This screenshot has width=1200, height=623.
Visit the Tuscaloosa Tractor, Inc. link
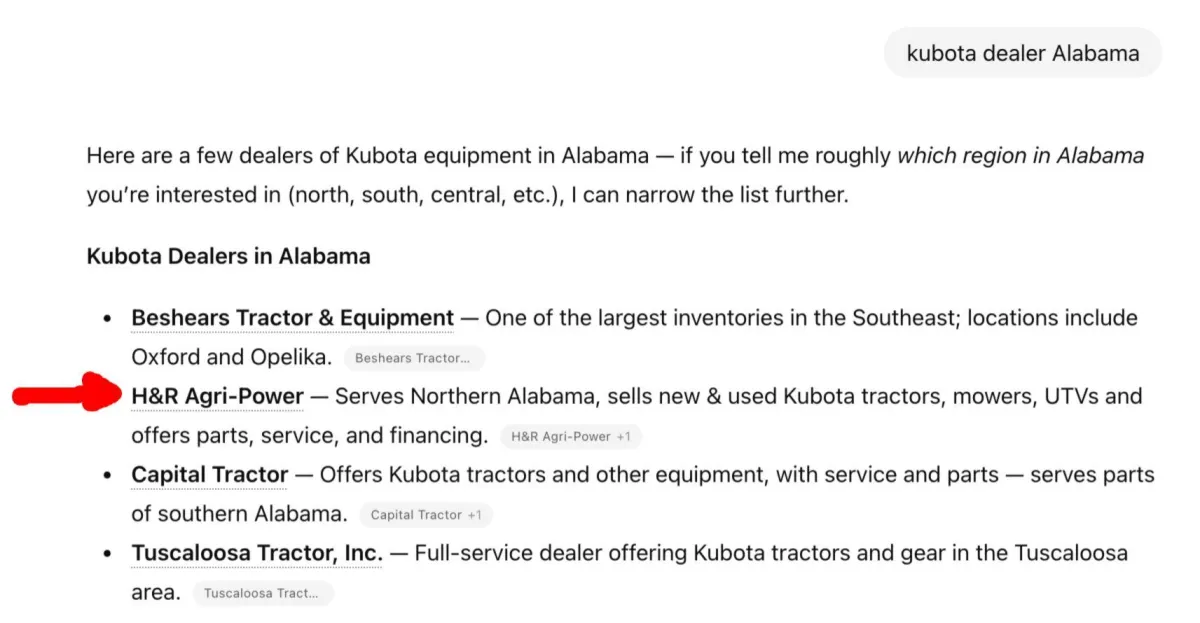tap(257, 552)
